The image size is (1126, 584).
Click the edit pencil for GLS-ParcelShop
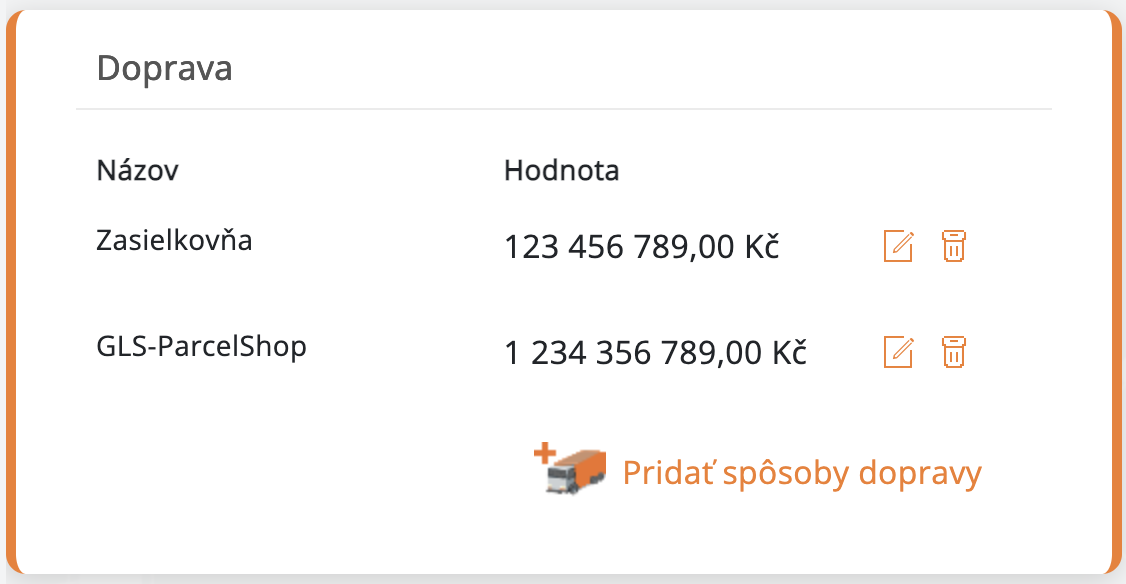(x=898, y=351)
